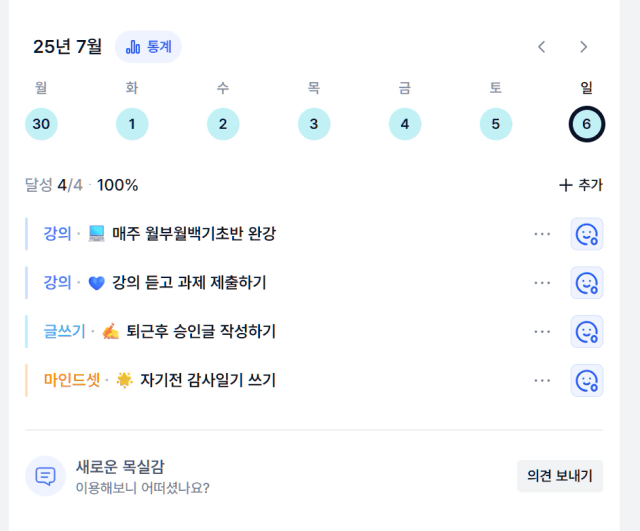The image size is (640, 531).
Task: Open more options for 자기전 감사일기 쓰기
Action: point(542,380)
